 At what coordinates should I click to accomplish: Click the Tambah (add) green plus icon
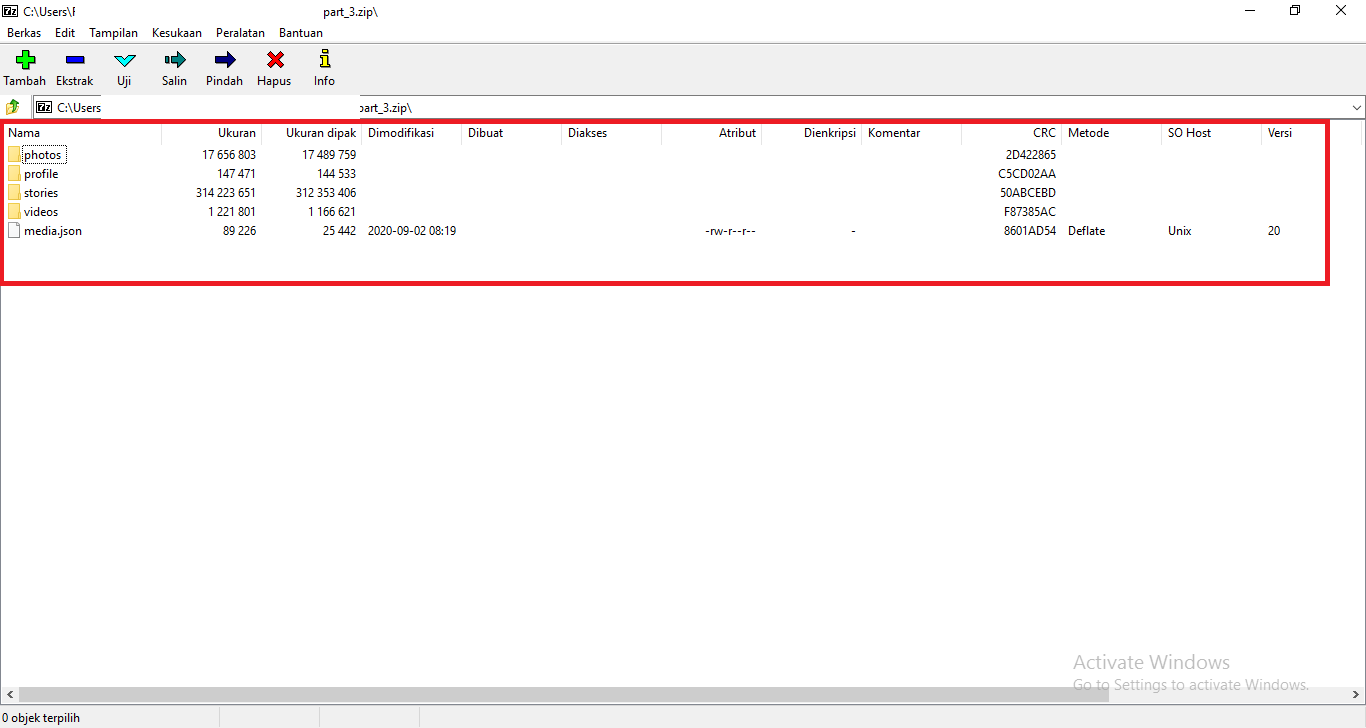(x=25, y=60)
